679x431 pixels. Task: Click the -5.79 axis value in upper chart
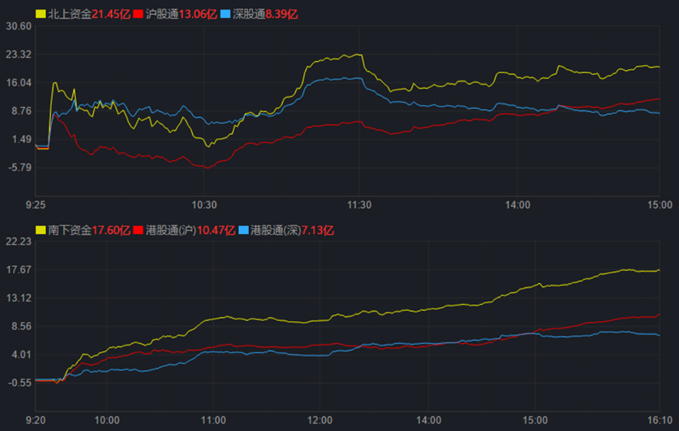click(x=18, y=168)
